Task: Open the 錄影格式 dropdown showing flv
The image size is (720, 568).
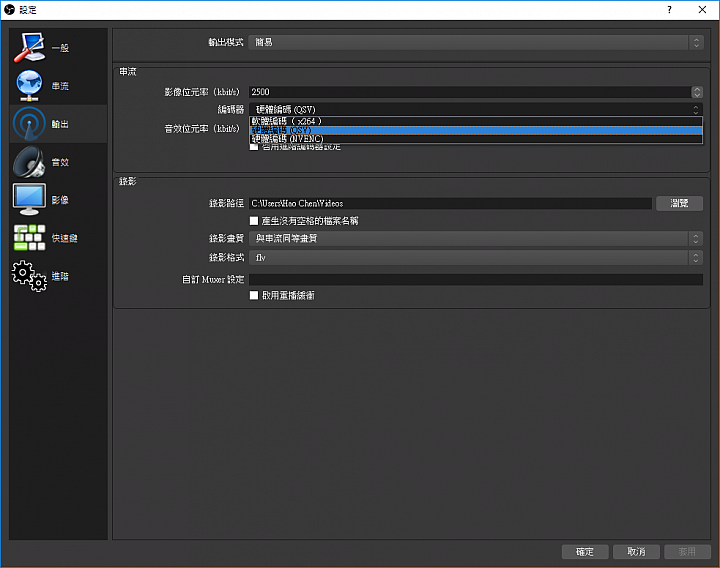Action: 476,258
